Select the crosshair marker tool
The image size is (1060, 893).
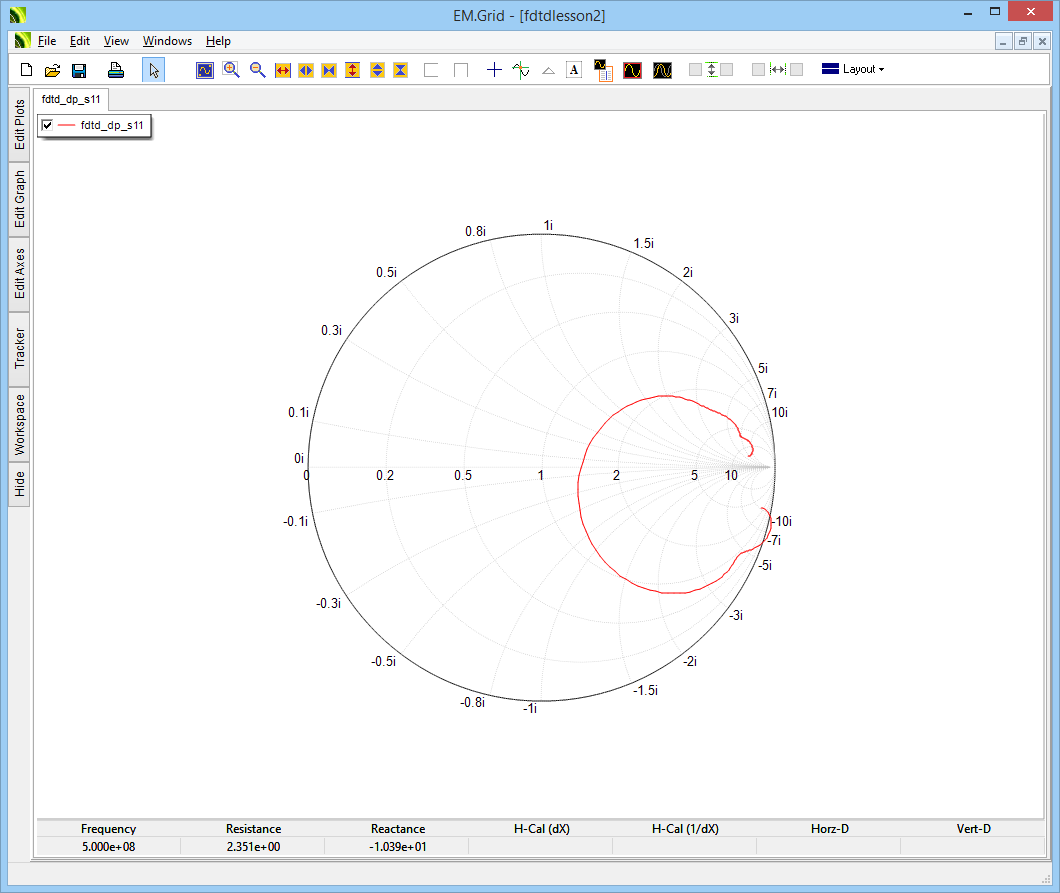pyautogui.click(x=494, y=70)
